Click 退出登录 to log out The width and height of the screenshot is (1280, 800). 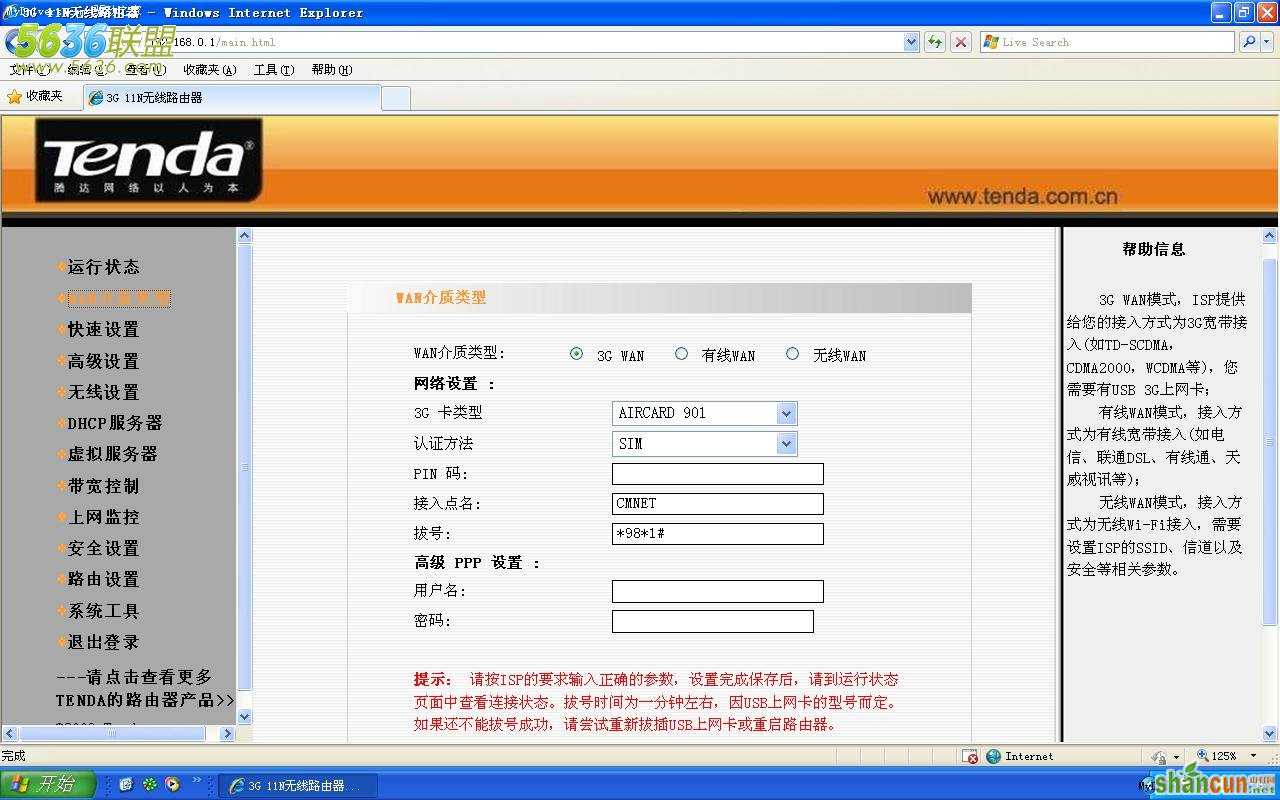pos(103,642)
